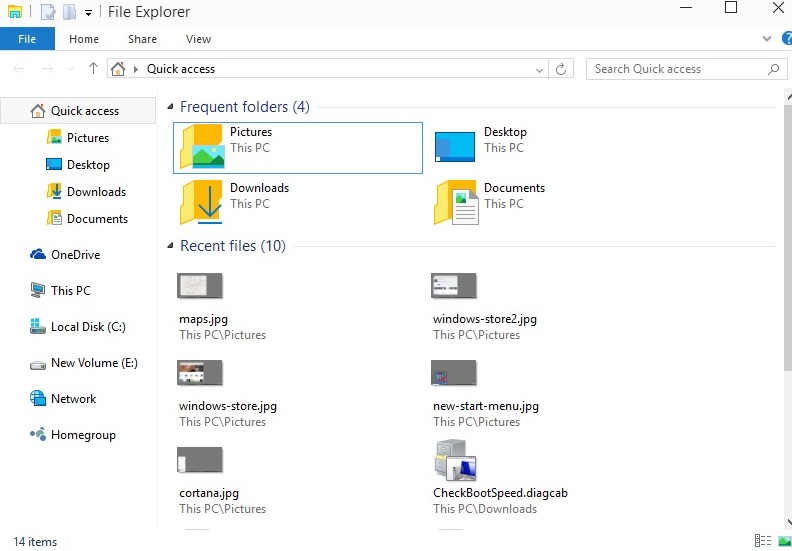Open the Customize Quick Access Toolbar dropdown

click(88, 13)
